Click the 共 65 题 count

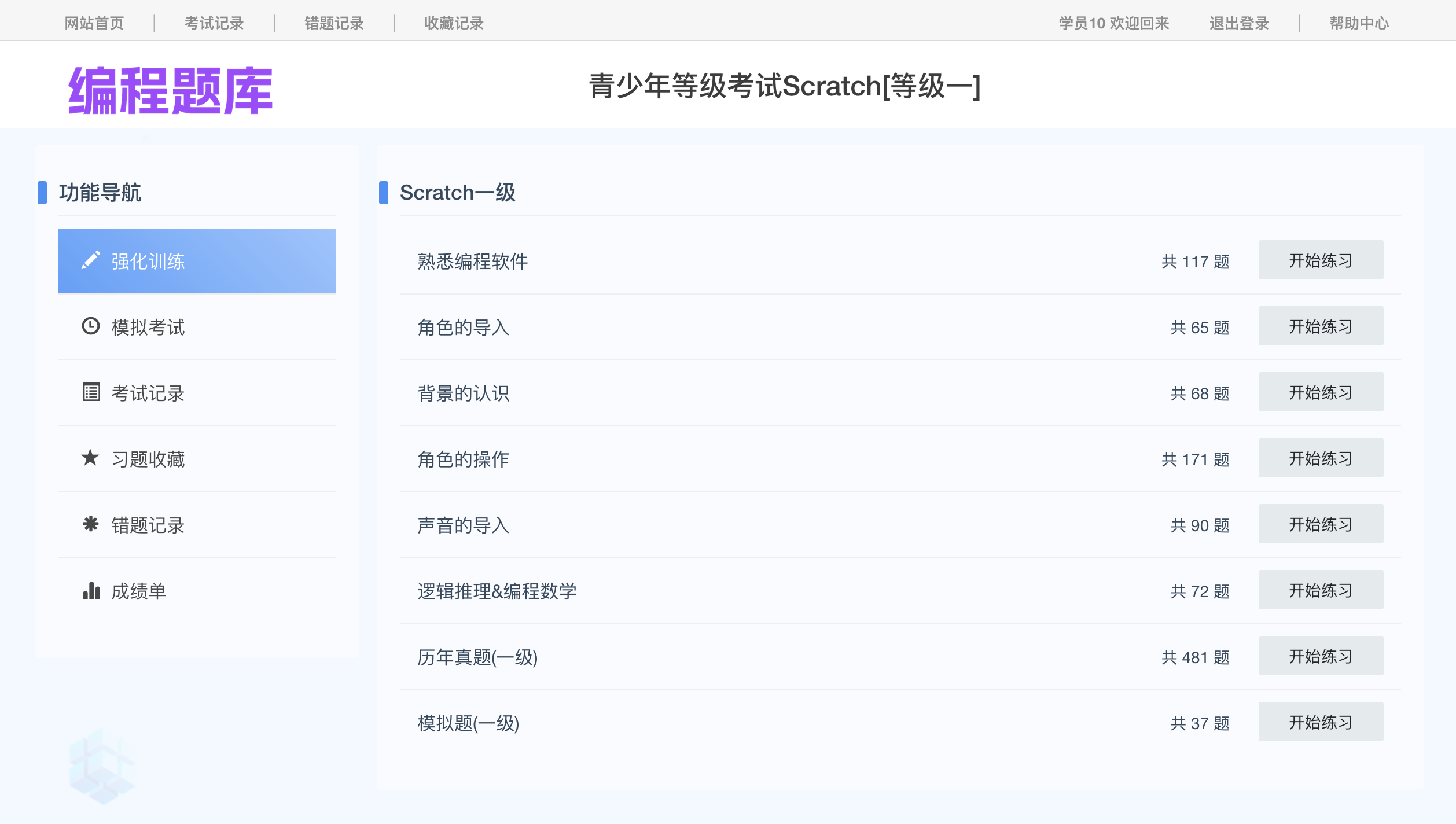pos(1200,328)
